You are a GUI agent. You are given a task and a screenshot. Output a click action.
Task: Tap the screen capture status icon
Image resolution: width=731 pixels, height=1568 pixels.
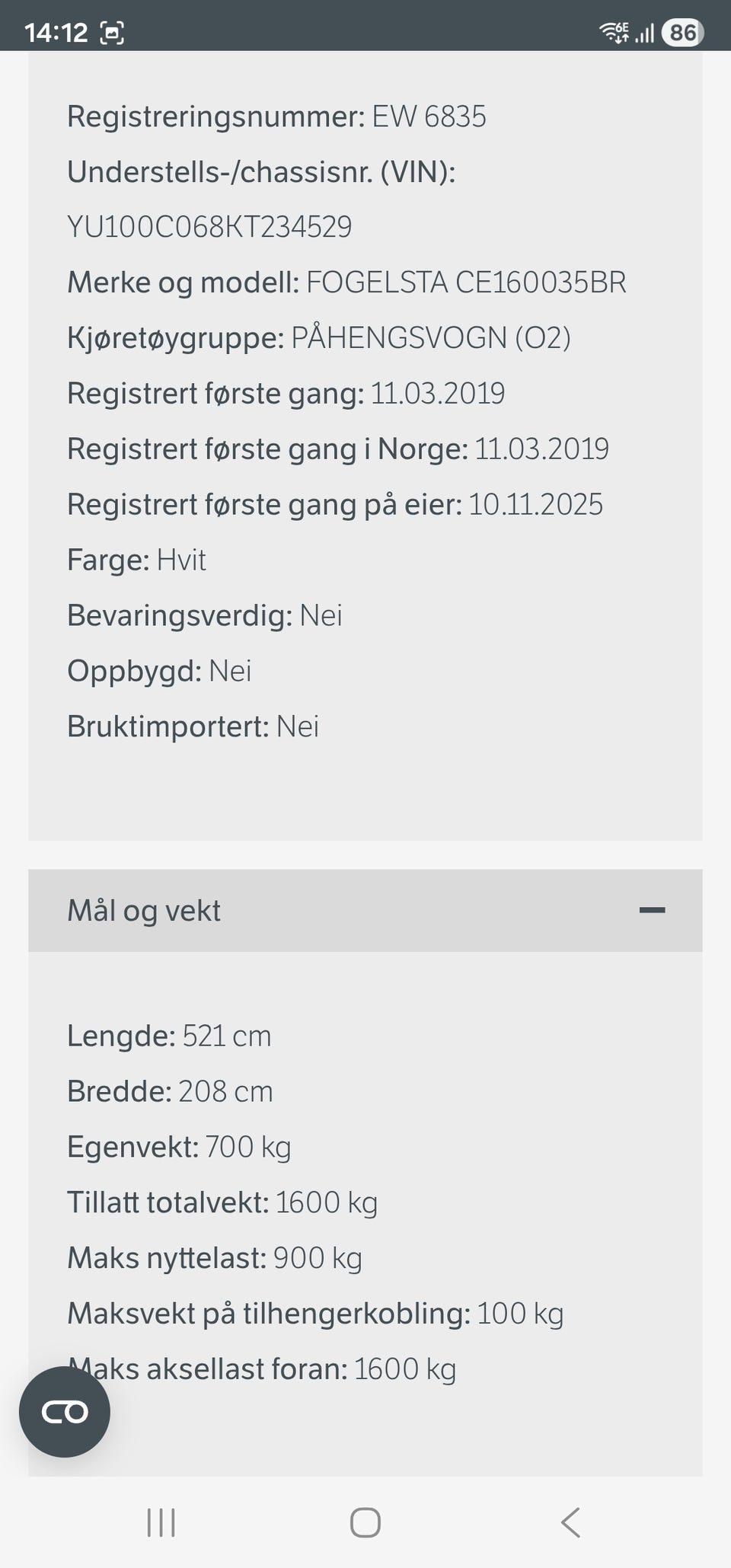click(x=113, y=33)
